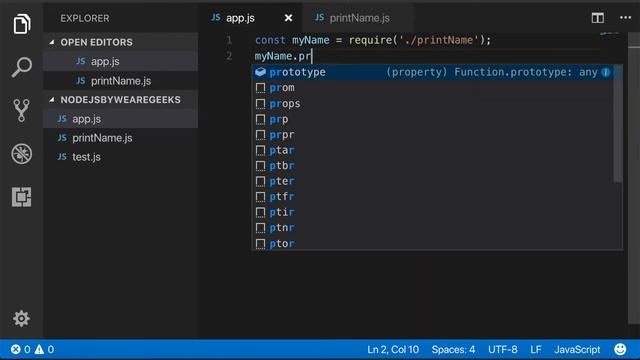Open the Source Control view
The width and height of the screenshot is (640, 360).
coord(22,110)
